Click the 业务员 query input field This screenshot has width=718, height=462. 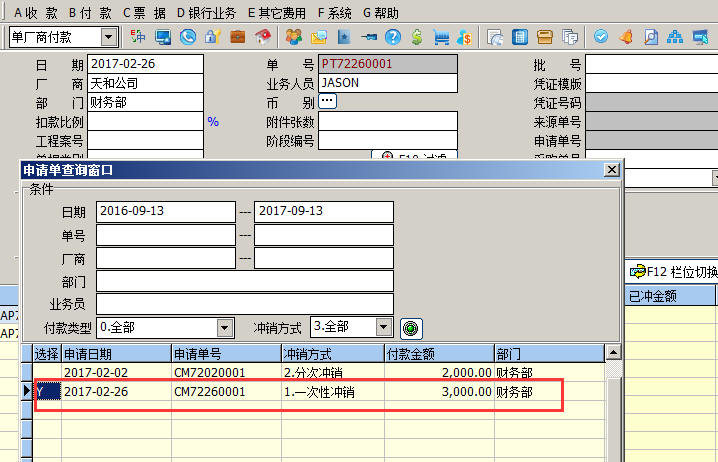tap(245, 304)
